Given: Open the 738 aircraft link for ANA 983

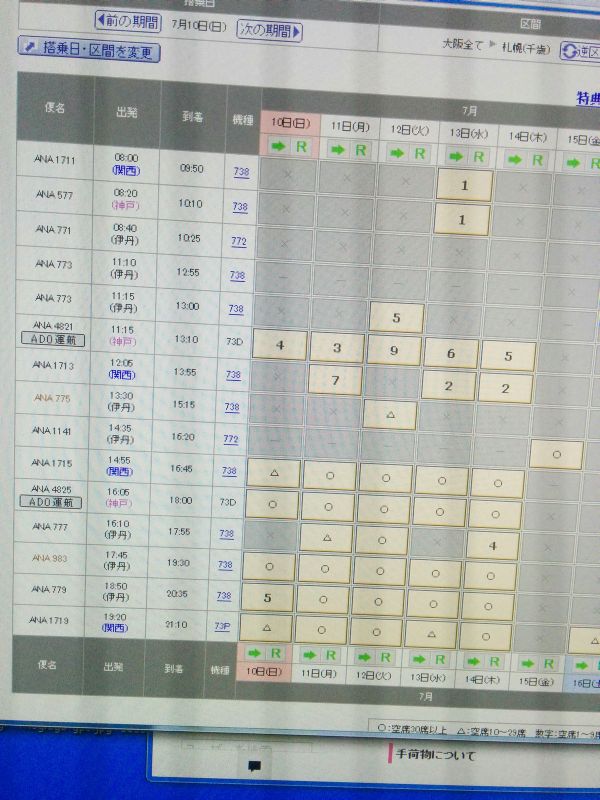Looking at the screenshot, I should pyautogui.click(x=225, y=565).
